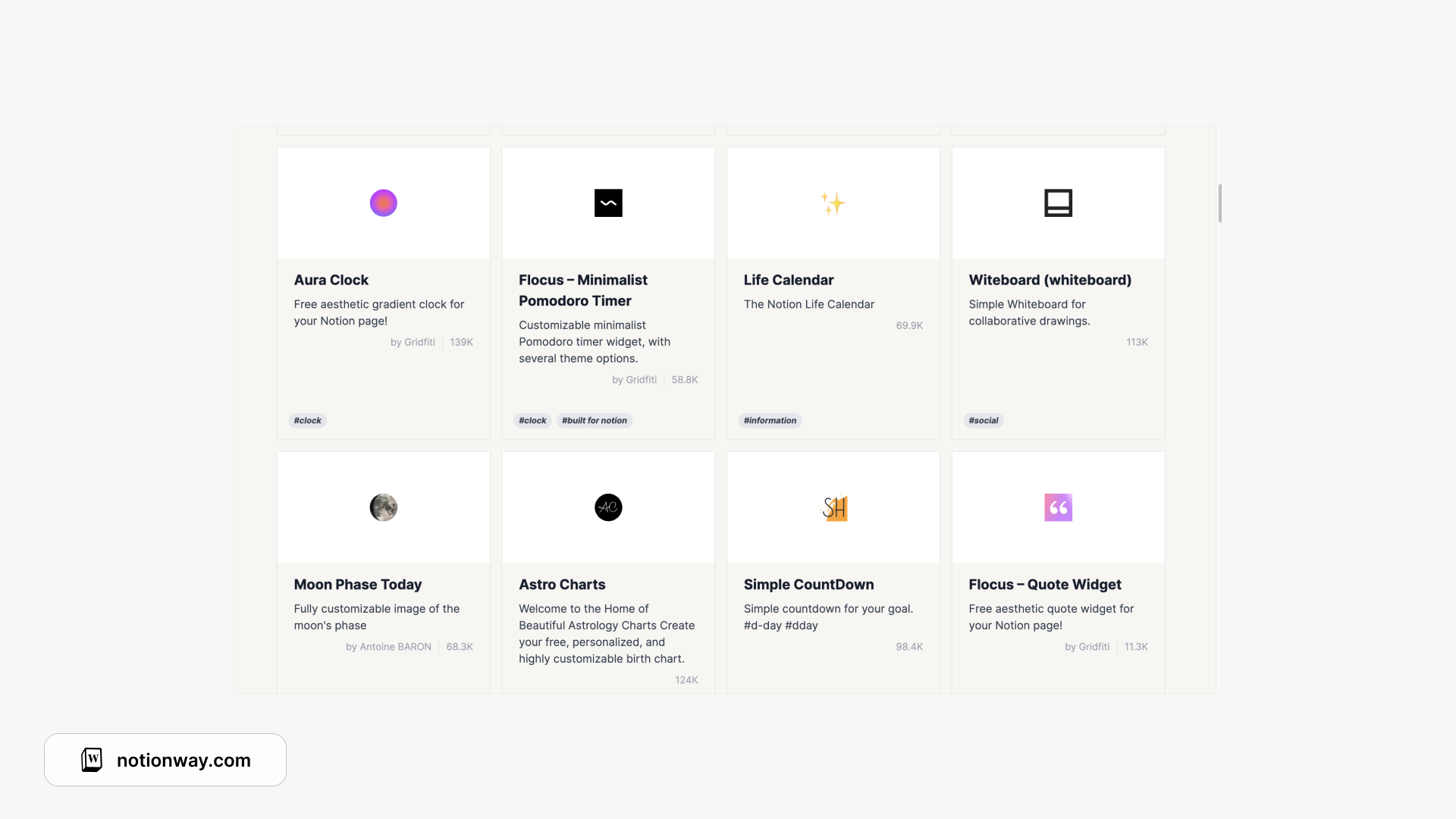Image resolution: width=1456 pixels, height=819 pixels.
Task: Click the "by Gridfiti" author link under Aura Clock
Action: pyautogui.click(x=412, y=342)
